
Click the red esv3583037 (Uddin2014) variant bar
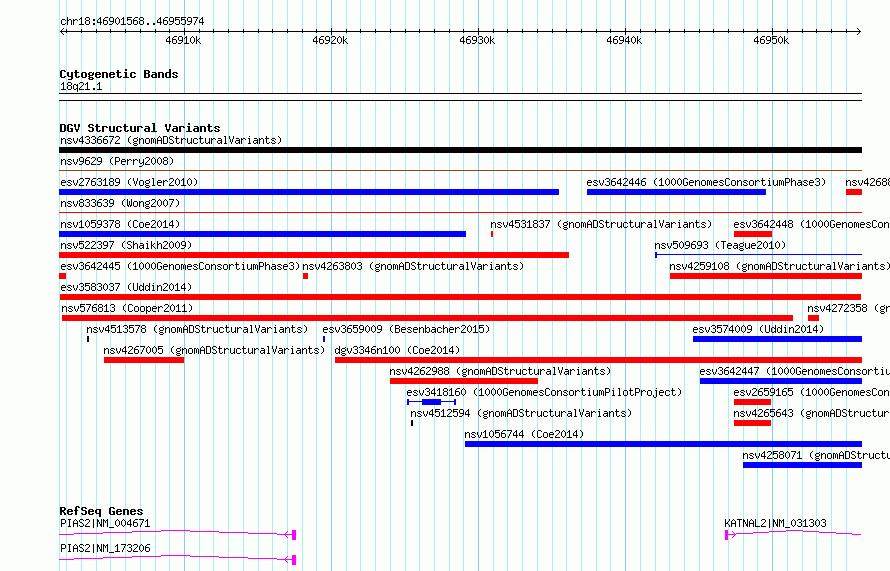[460, 297]
